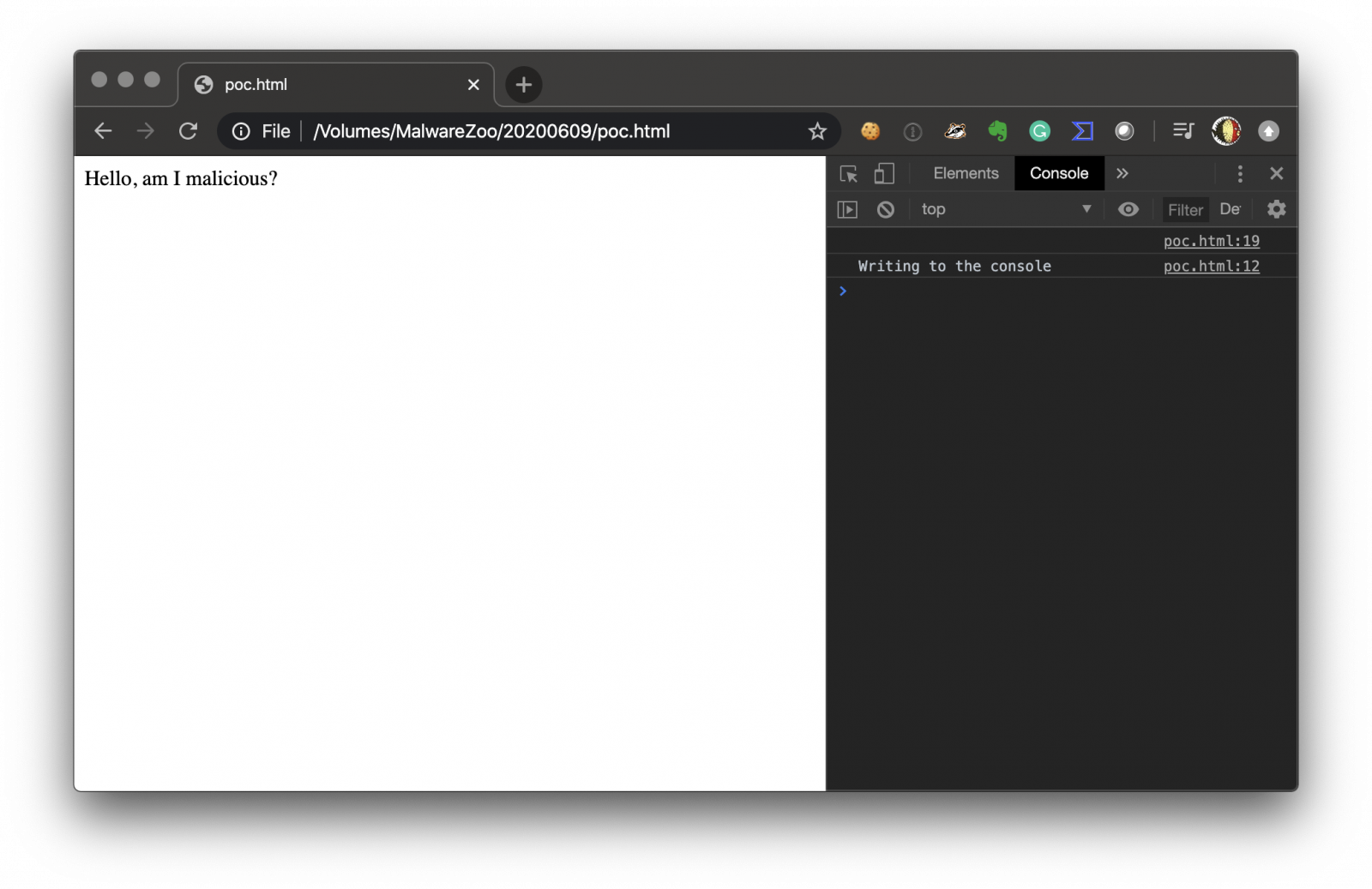Switch to the Elements panel
1372x889 pixels.
[966, 173]
